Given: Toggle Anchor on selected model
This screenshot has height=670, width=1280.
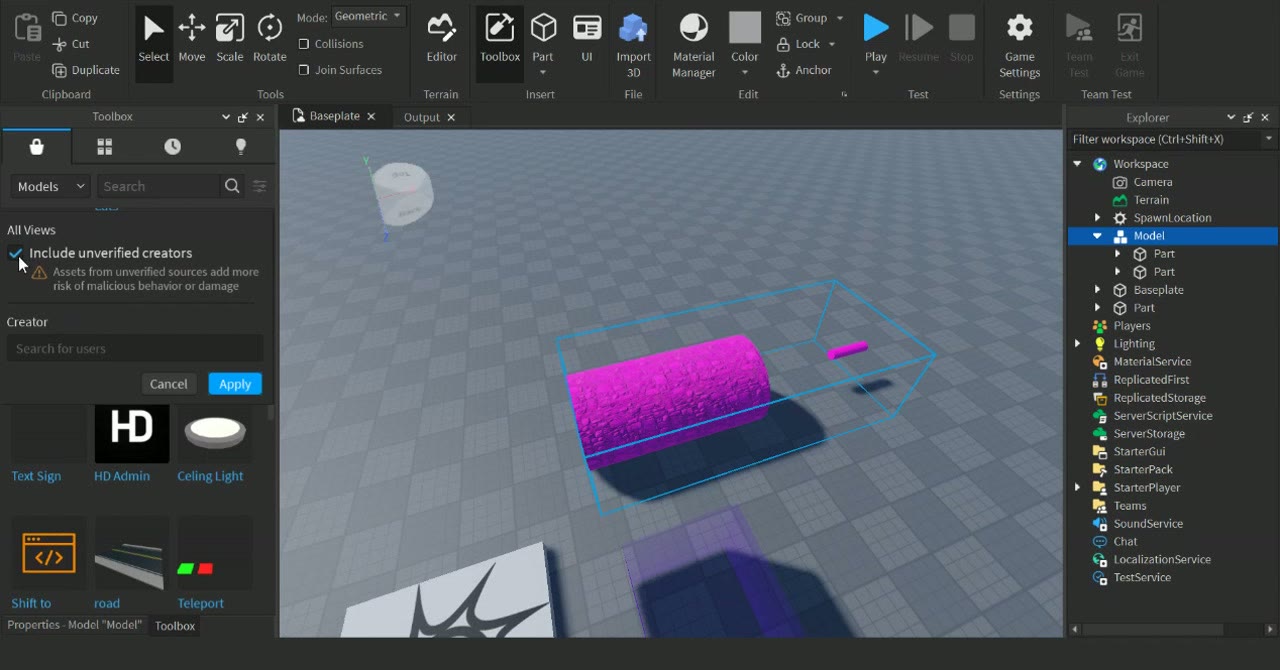Looking at the screenshot, I should (805, 70).
